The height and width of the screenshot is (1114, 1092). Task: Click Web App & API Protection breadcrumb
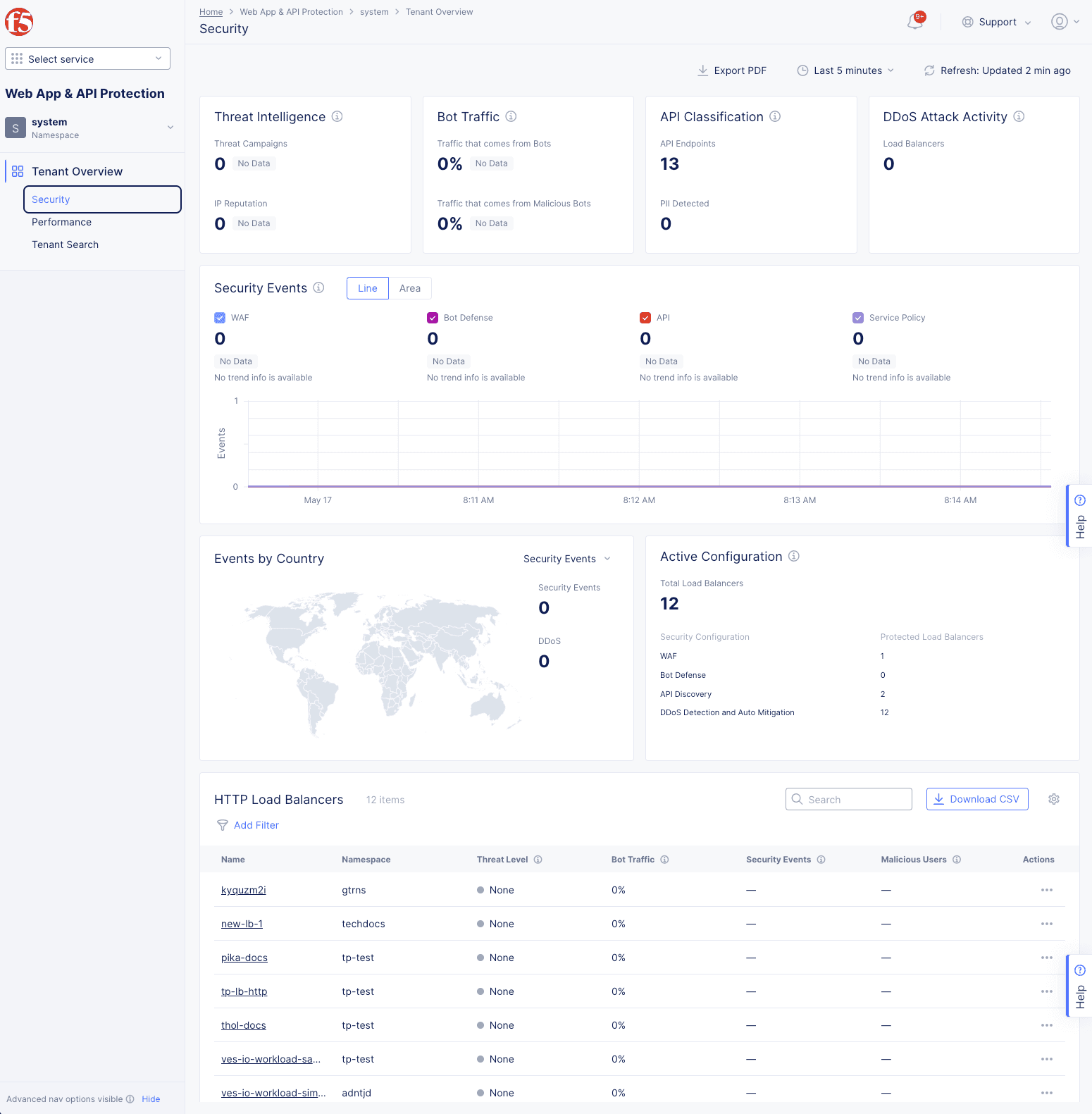pos(291,12)
